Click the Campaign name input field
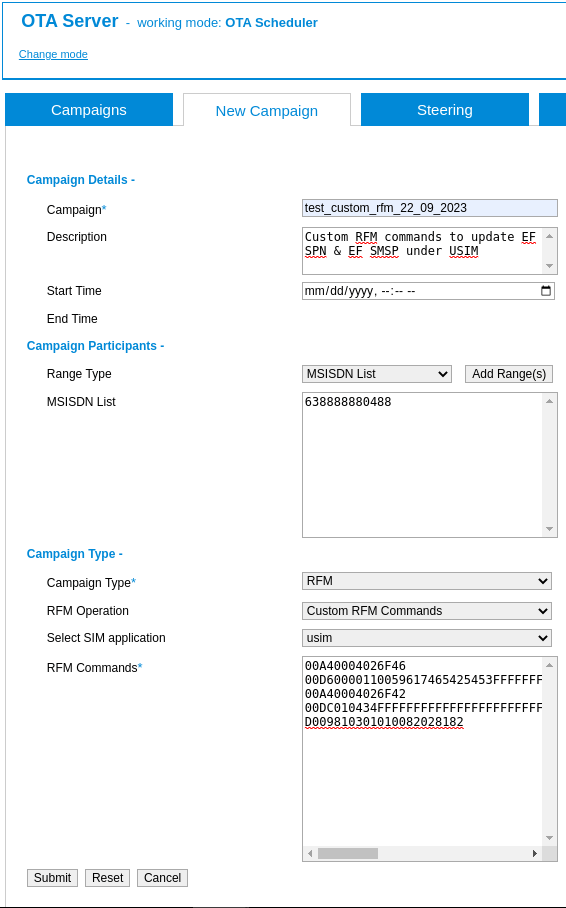 [x=429, y=208]
